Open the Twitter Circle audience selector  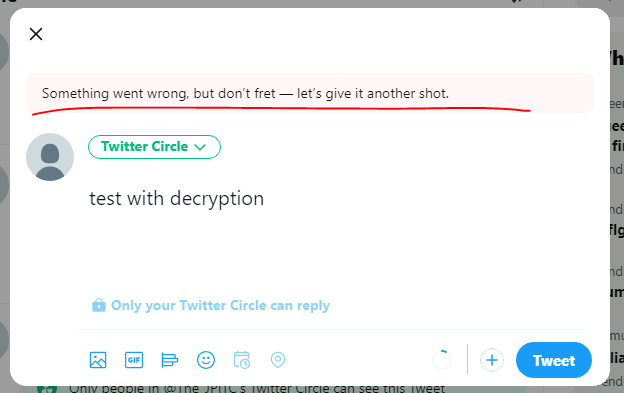tap(154, 147)
